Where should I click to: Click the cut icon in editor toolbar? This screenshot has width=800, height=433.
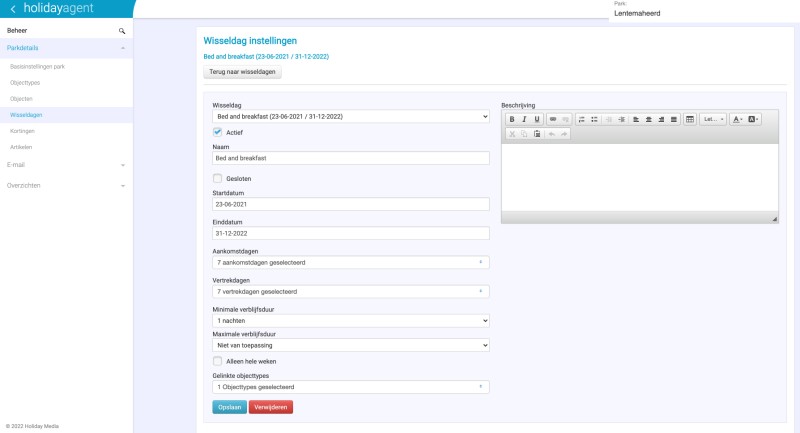coord(512,134)
